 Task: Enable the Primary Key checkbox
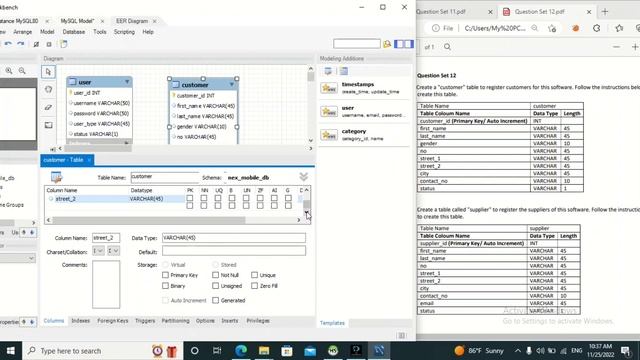click(x=165, y=275)
